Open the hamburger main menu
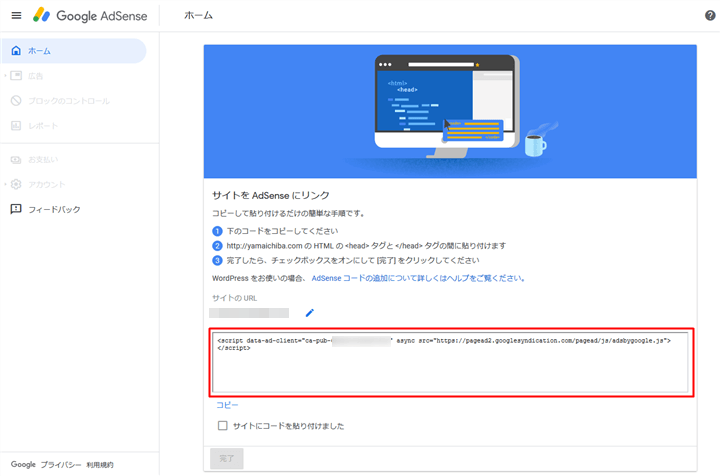This screenshot has height=476, width=720. (x=16, y=16)
